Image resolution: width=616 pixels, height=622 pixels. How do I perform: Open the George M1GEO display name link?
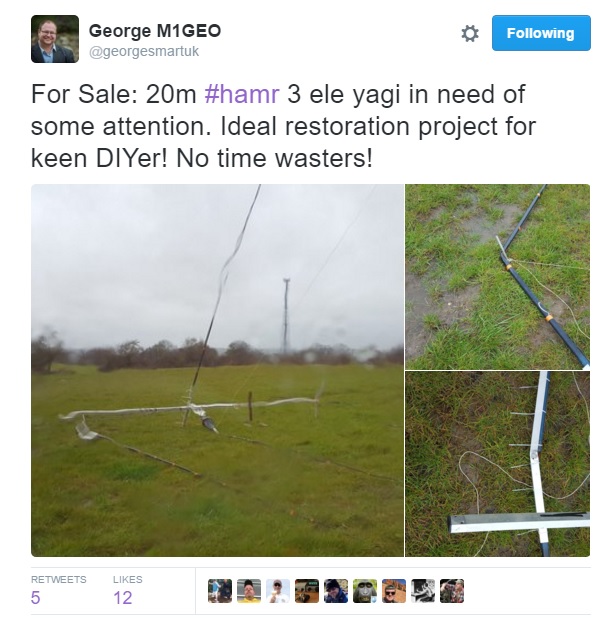coord(155,31)
